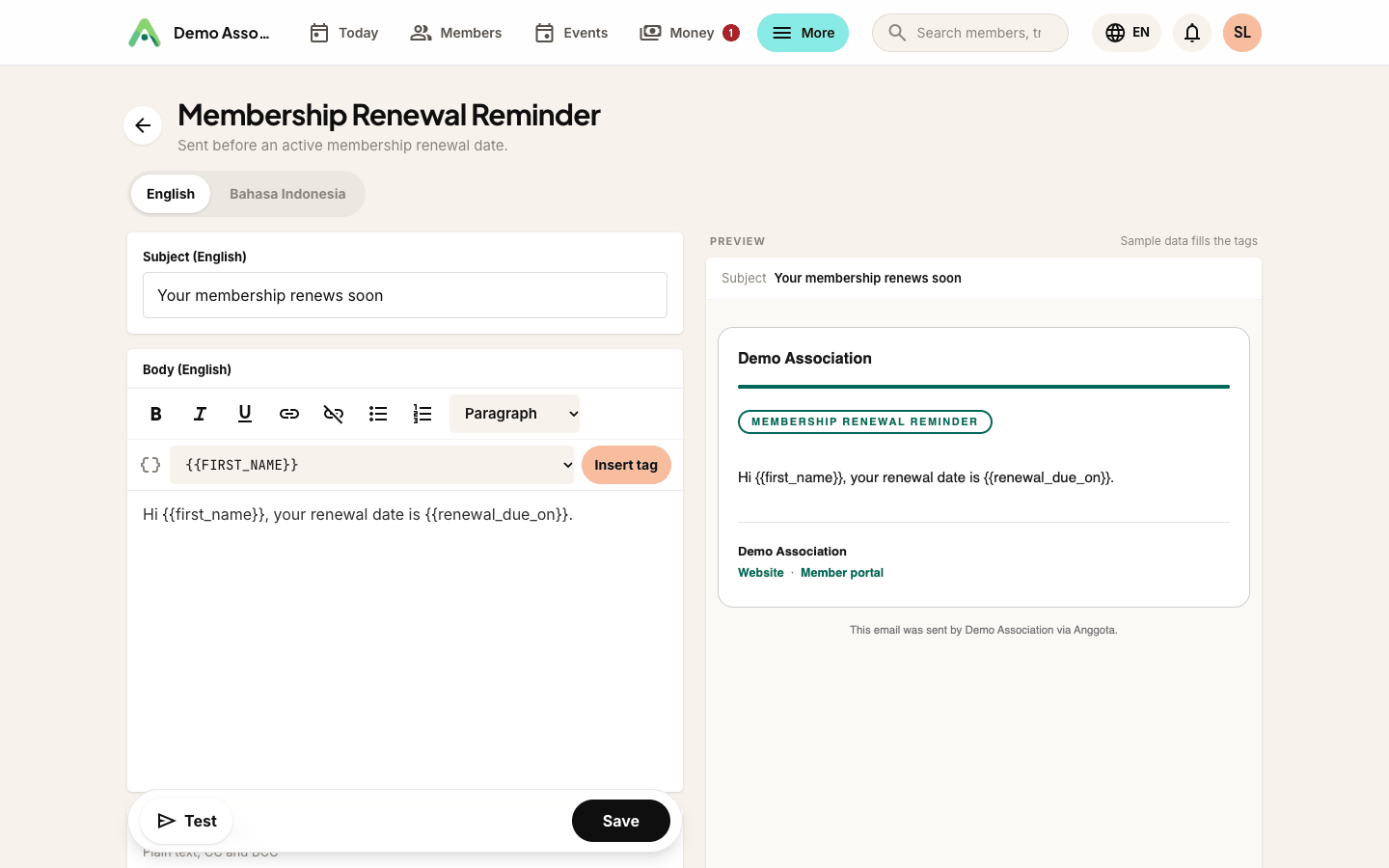Click the Insert tag button
1389x868 pixels.
pos(626,465)
